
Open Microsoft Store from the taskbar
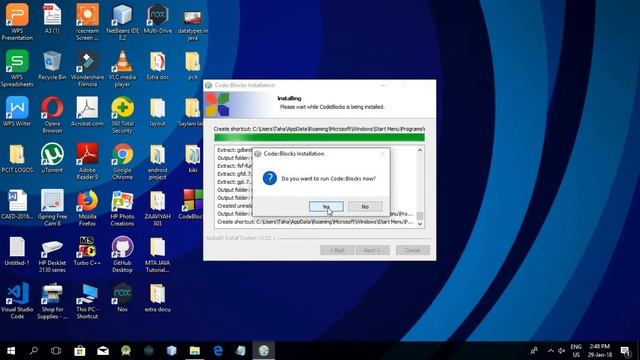tap(80, 351)
